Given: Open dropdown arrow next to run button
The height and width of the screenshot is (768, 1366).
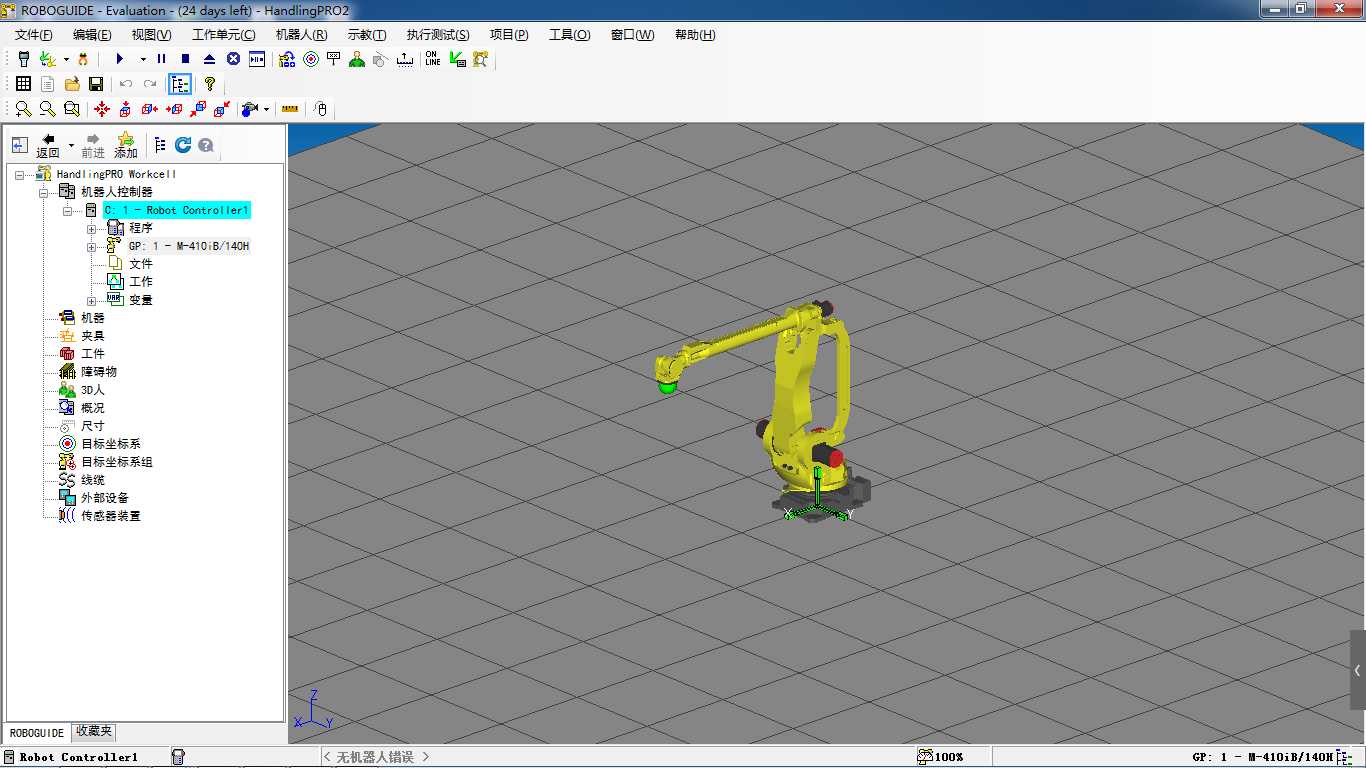Looking at the screenshot, I should (x=143, y=59).
